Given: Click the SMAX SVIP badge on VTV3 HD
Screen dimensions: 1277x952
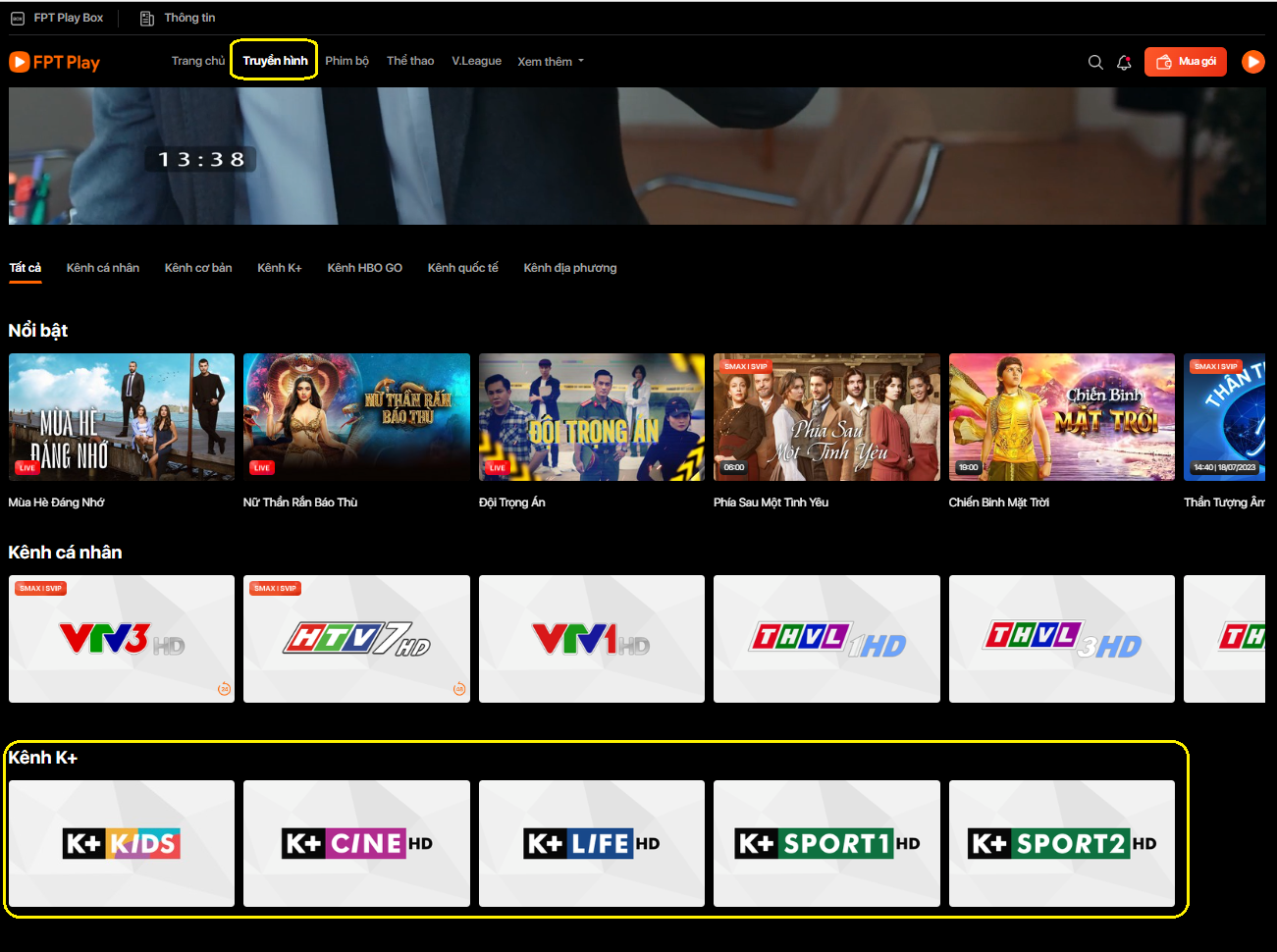Looking at the screenshot, I should [40, 588].
